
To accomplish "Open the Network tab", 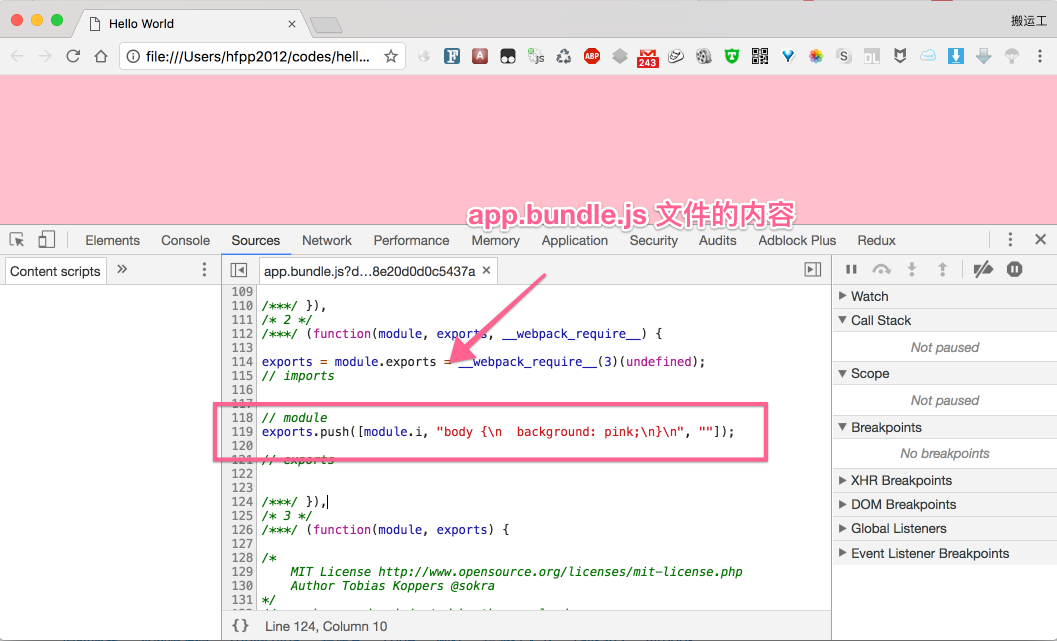I will pos(327,240).
